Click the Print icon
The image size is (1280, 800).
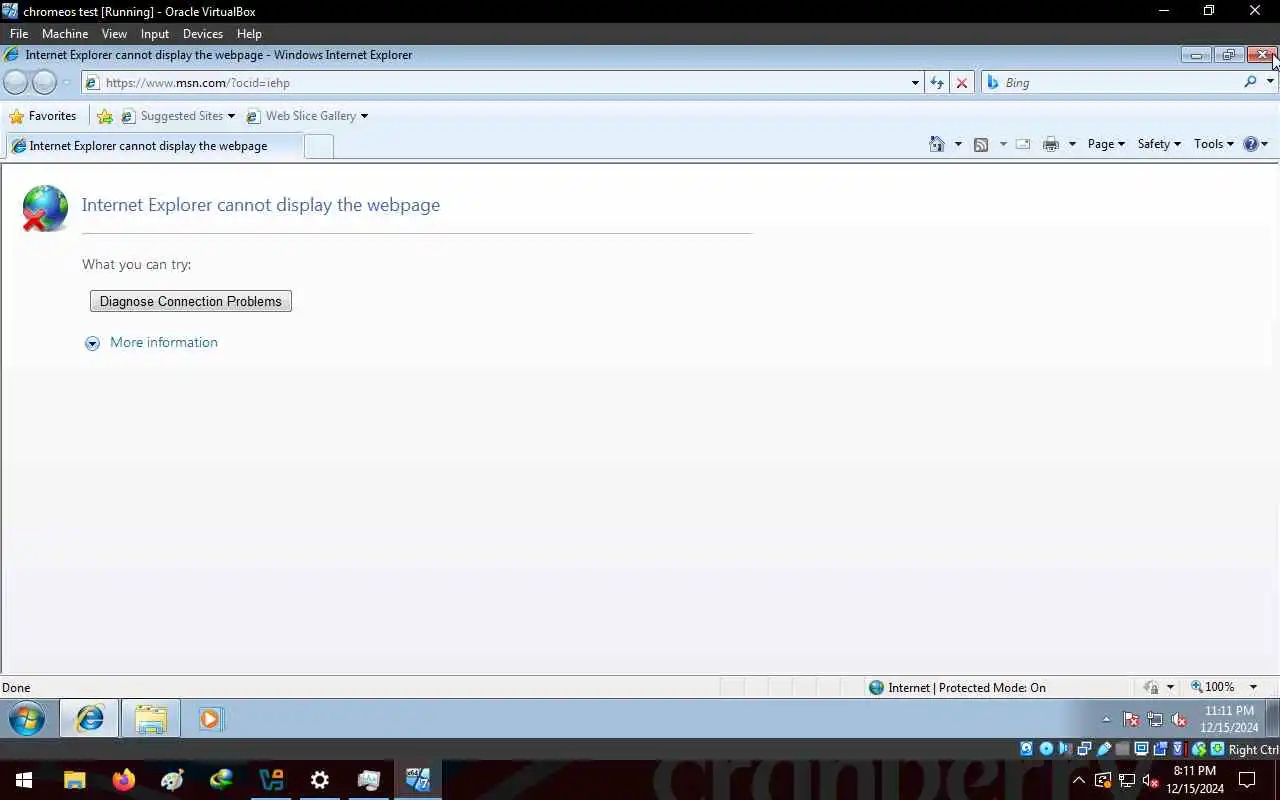click(1050, 144)
